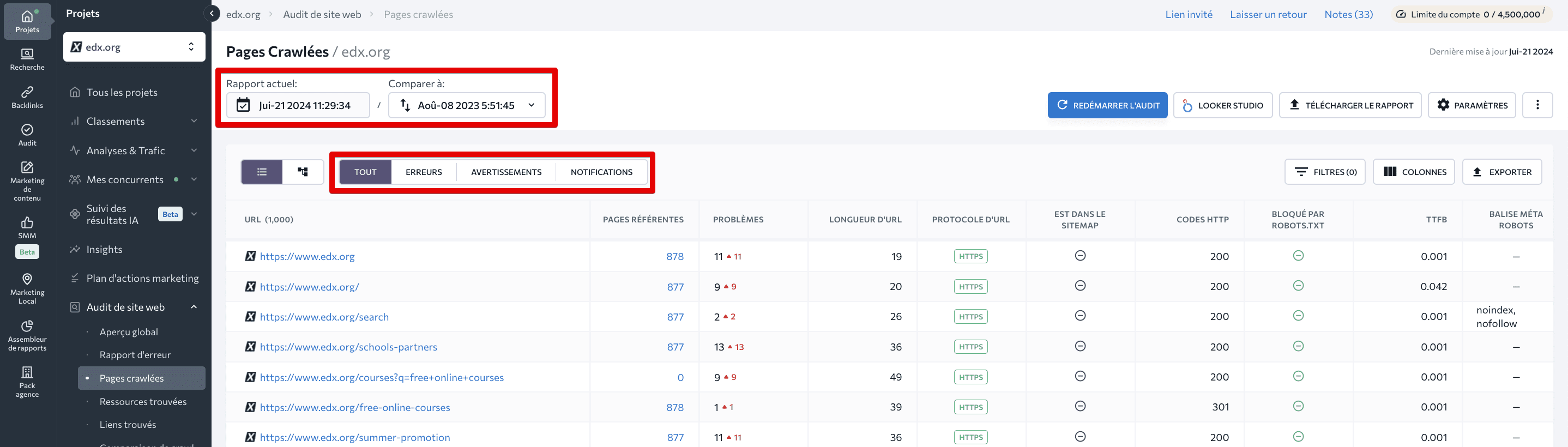The image size is (1568, 447).
Task: Open the schools-partners URL link
Action: tap(348, 347)
